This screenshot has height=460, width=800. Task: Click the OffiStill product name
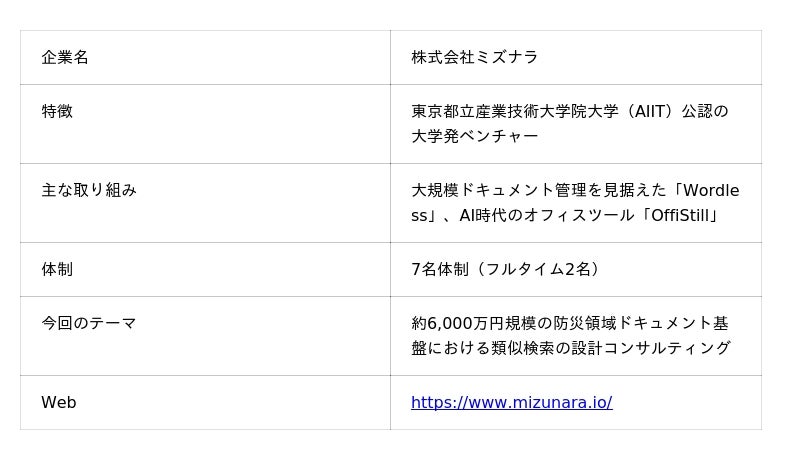tap(680, 216)
